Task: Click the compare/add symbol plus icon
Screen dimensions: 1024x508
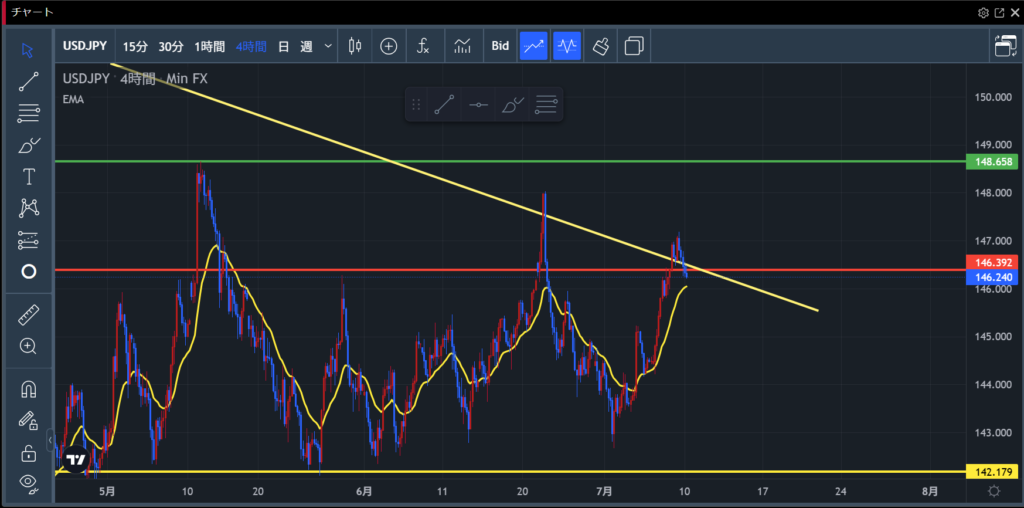Action: pos(389,46)
